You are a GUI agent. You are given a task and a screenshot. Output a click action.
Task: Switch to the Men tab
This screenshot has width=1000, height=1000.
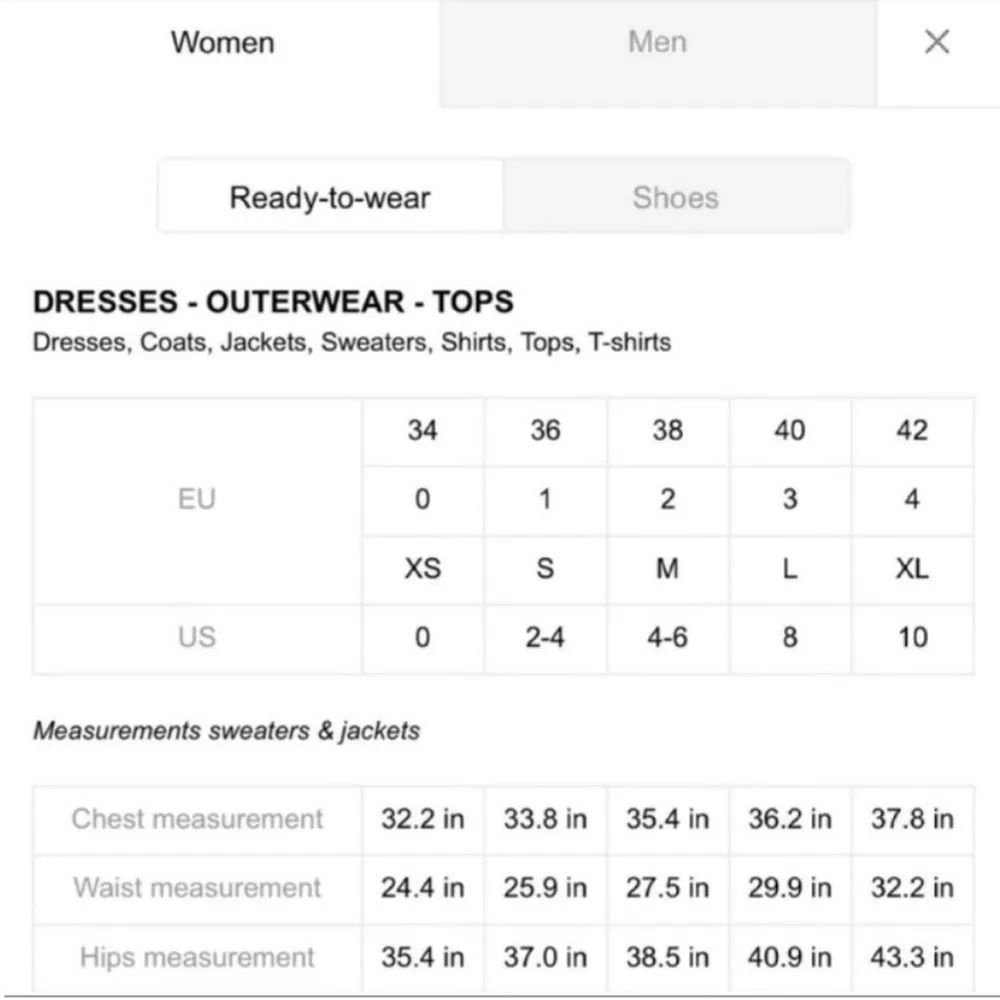[x=657, y=42]
